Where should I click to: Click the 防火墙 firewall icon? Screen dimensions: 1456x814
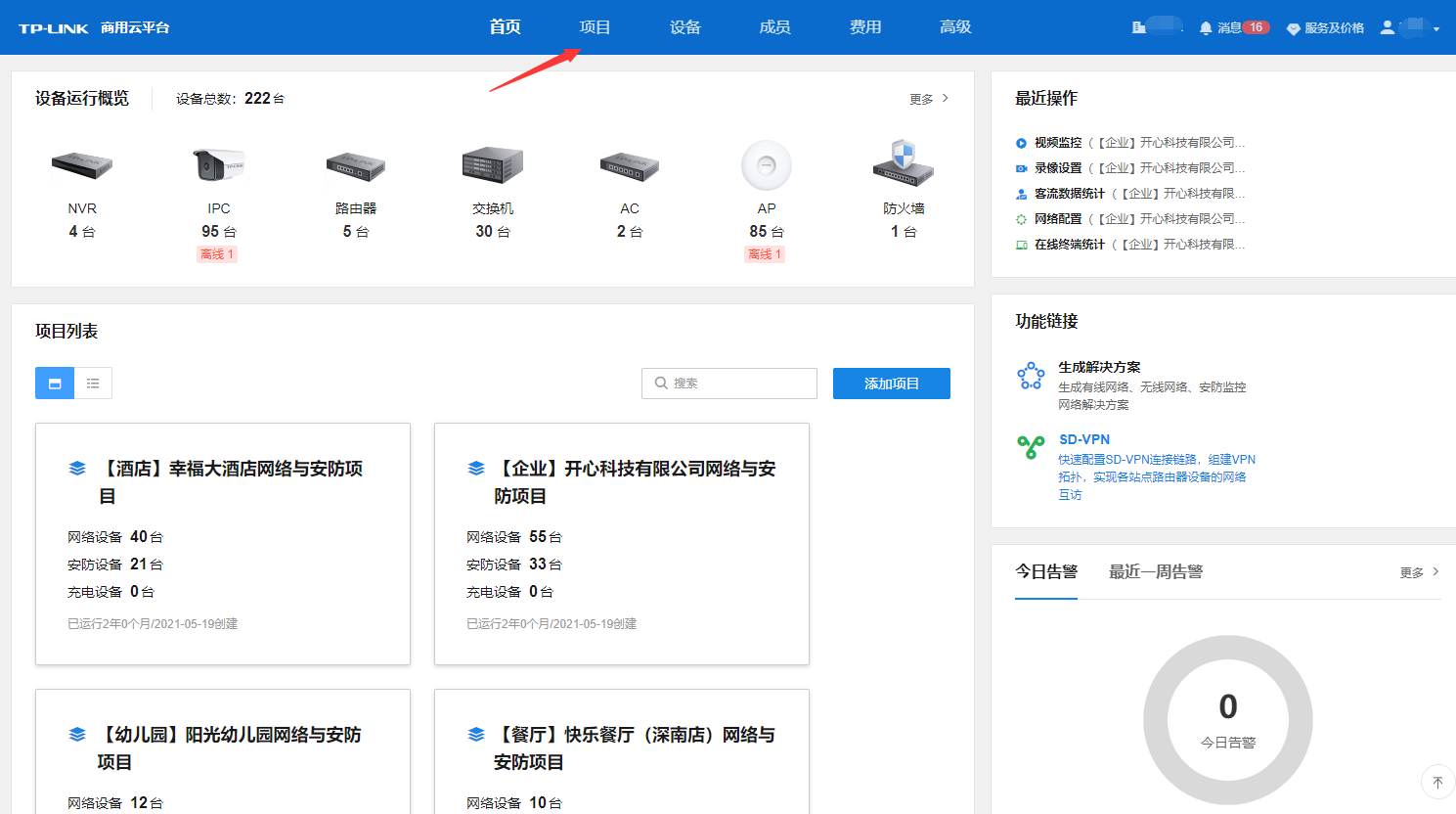pyautogui.click(x=903, y=164)
